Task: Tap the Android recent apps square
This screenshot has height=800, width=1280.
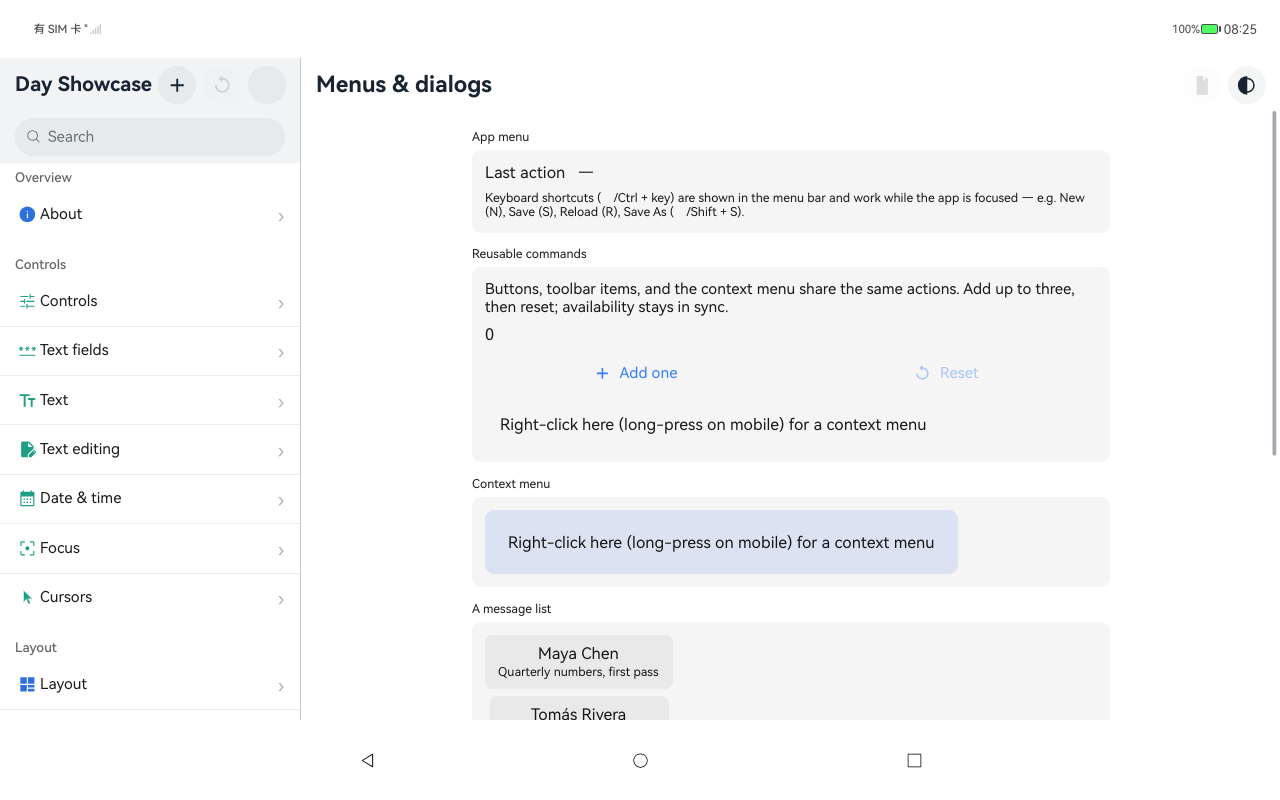Action: (914, 760)
